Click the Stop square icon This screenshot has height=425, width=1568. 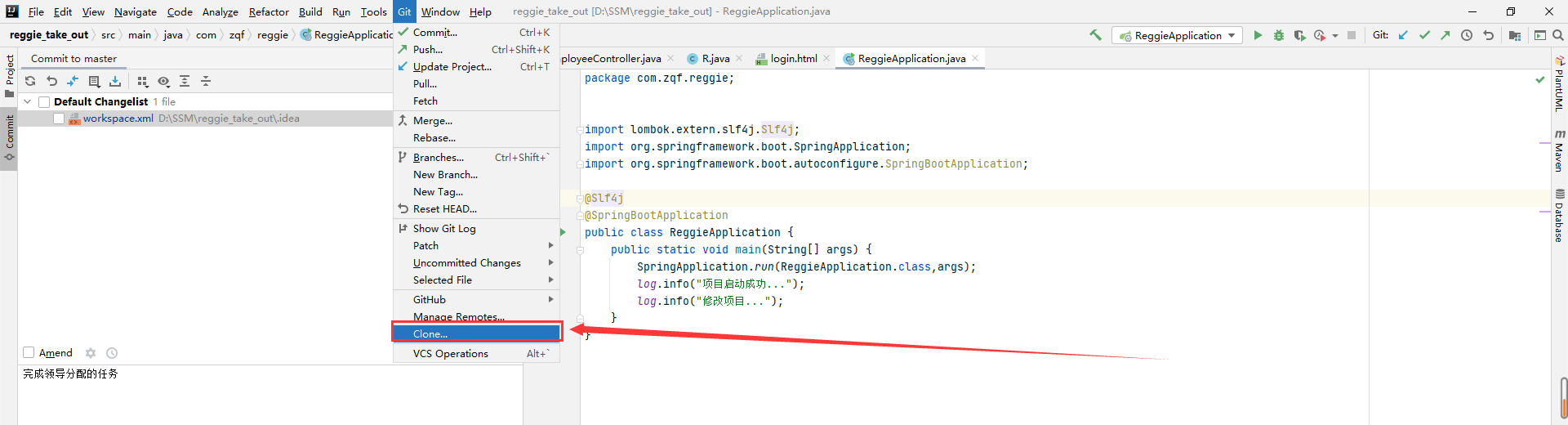(x=1352, y=35)
